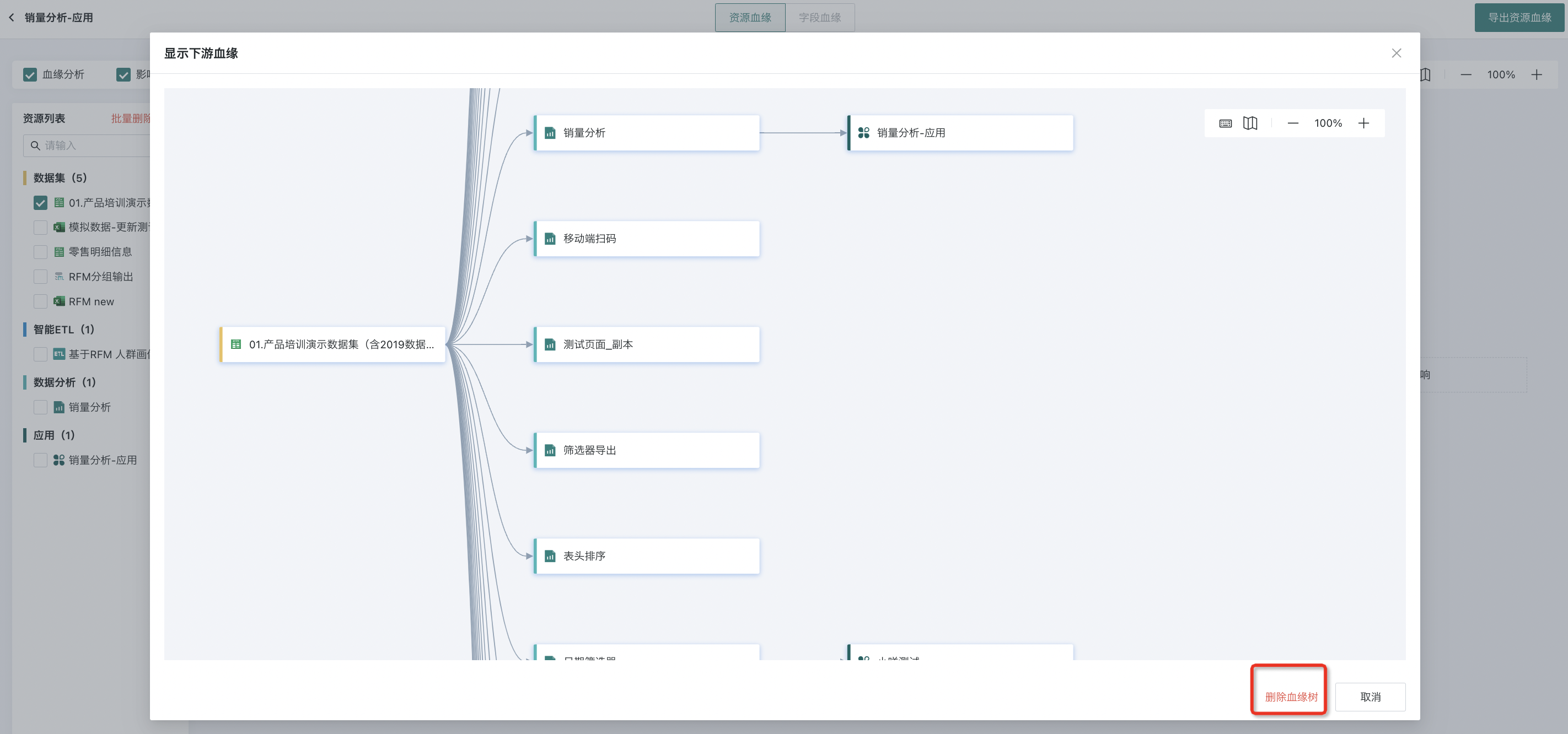Viewport: 1568px width, 734px height.
Task: Toggle 血缘分析 checkbox
Action: [x=30, y=75]
